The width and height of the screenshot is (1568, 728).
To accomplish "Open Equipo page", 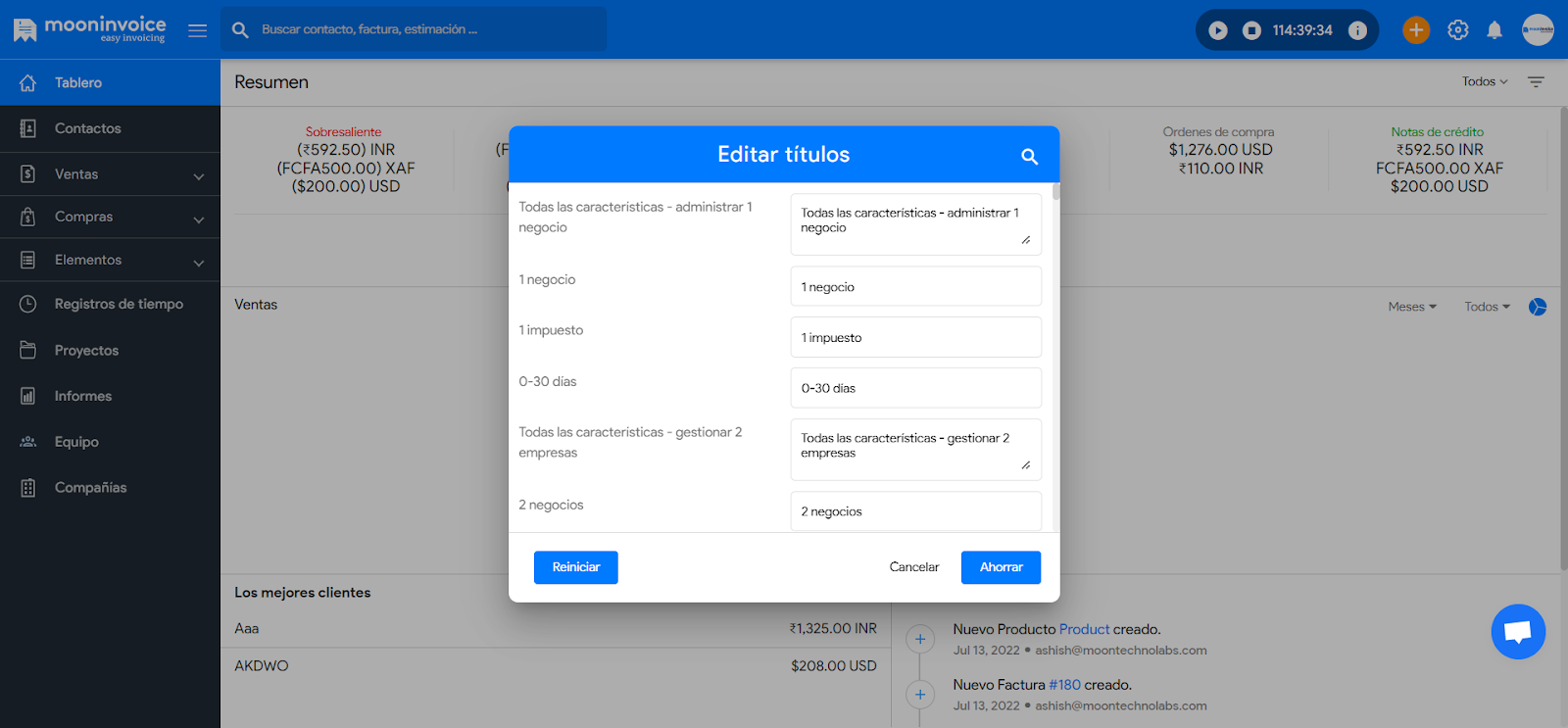I will tap(110, 442).
